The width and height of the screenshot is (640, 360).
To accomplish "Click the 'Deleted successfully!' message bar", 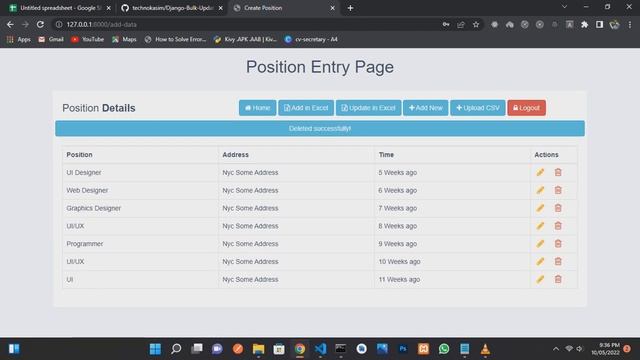I will [320, 129].
